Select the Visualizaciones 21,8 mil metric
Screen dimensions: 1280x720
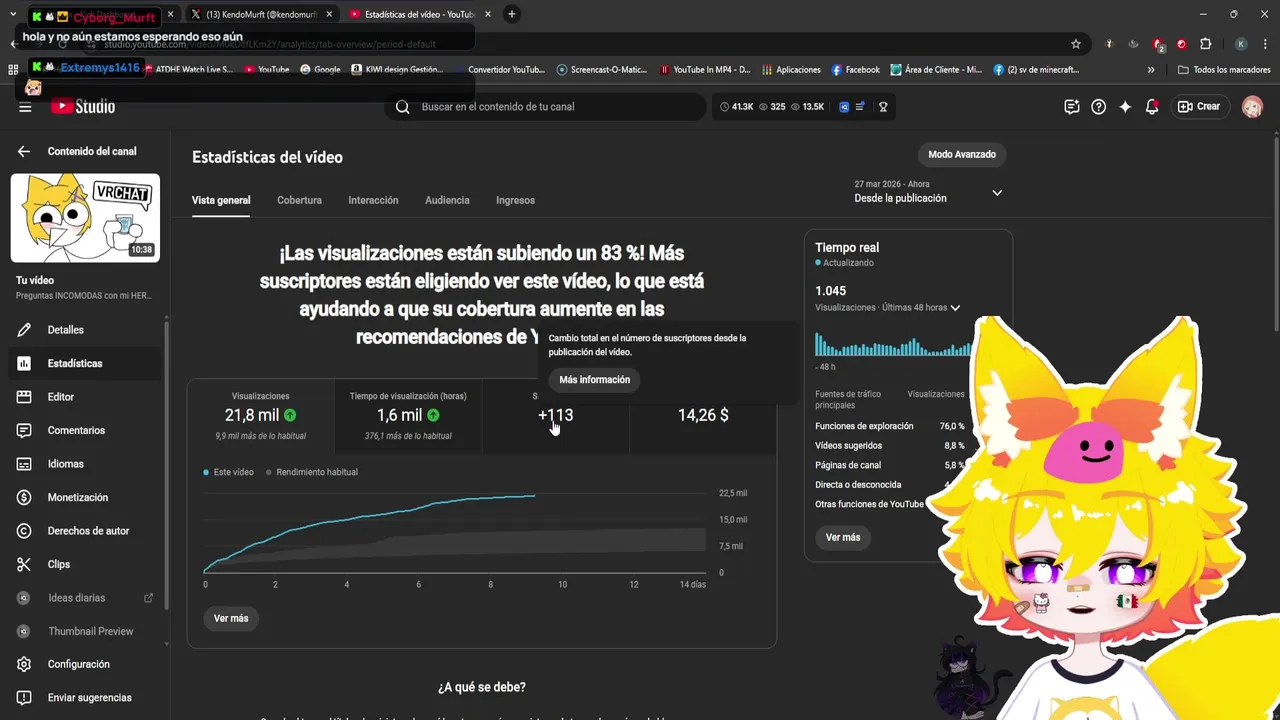260,416
